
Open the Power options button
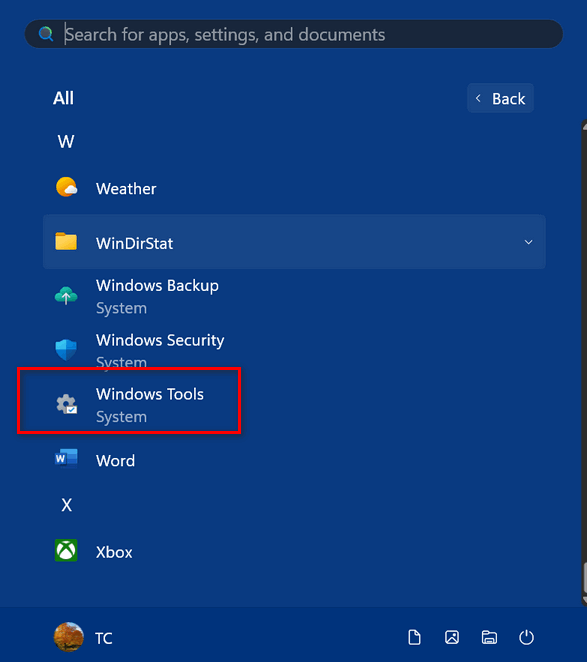(x=526, y=637)
